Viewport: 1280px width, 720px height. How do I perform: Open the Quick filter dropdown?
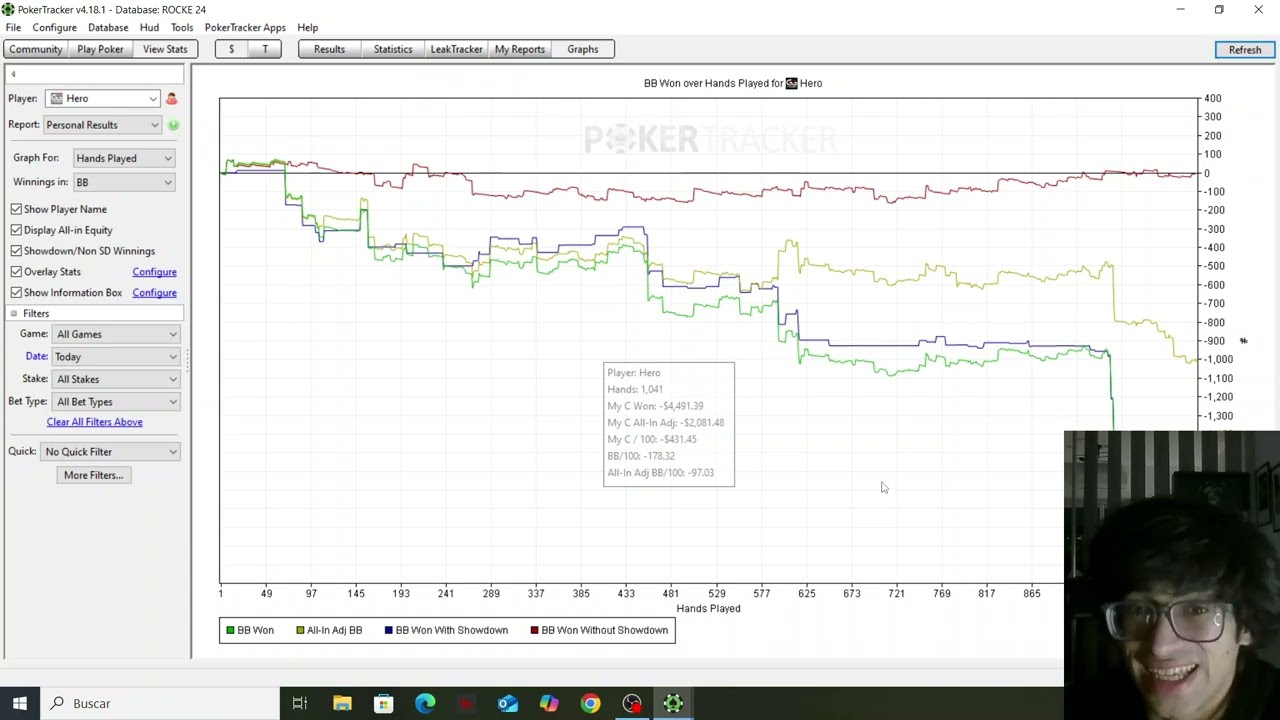[x=111, y=452]
